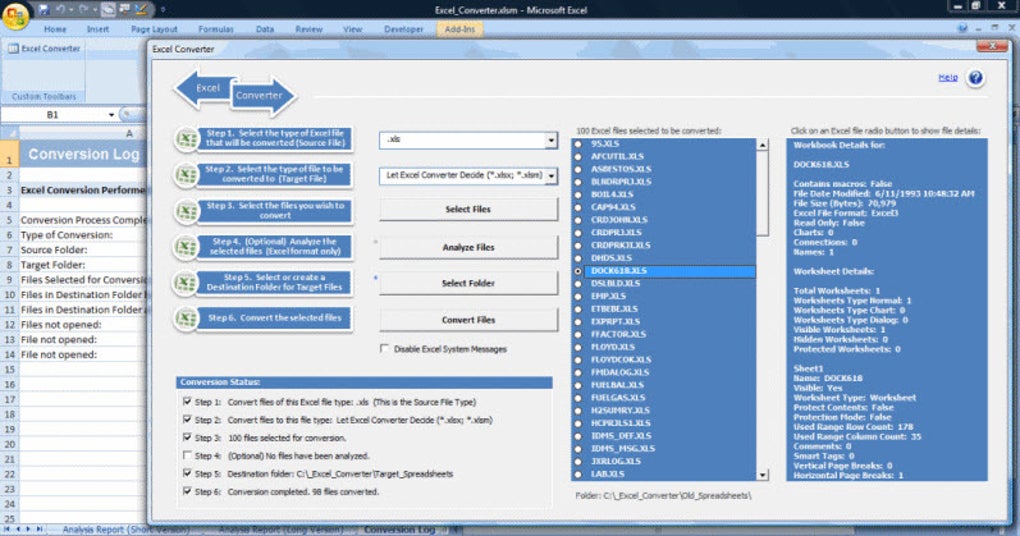Click the Analyze Files button
Image resolution: width=1020 pixels, height=536 pixels.
pos(468,247)
